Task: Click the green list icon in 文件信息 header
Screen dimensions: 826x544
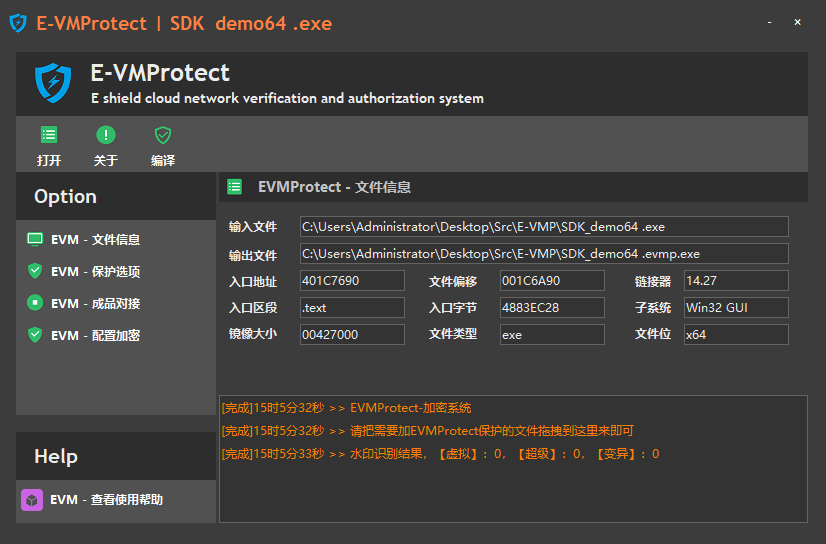Action: click(234, 187)
